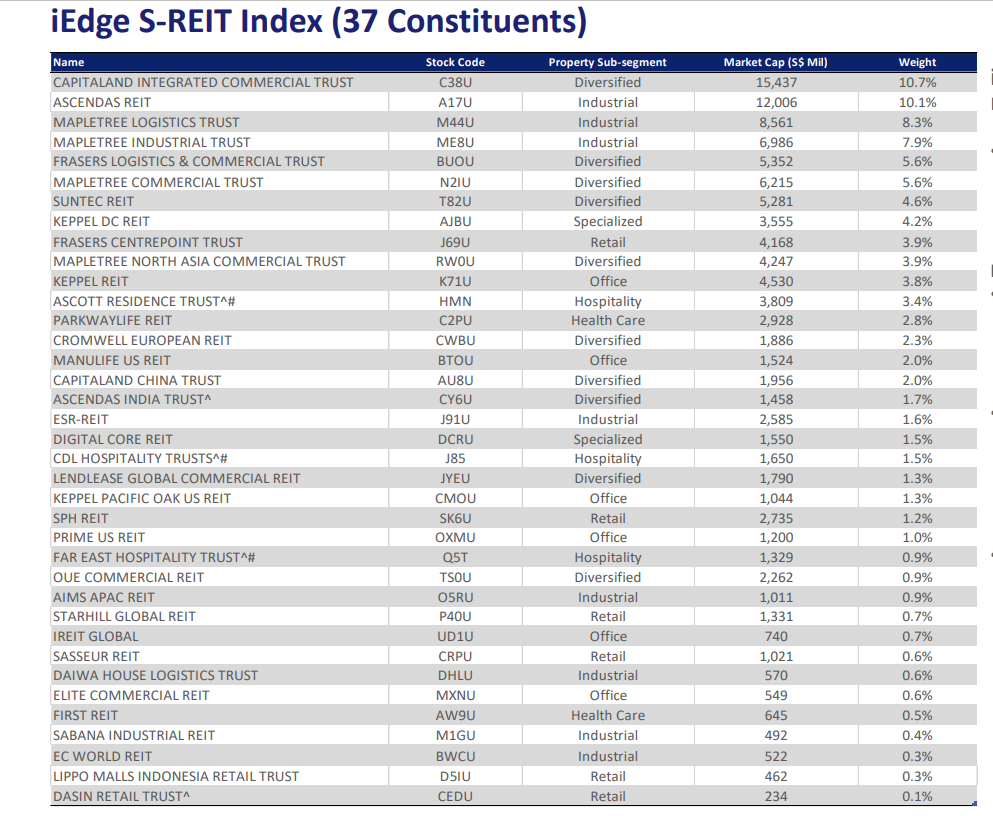Click the "STARHILL GLOBAL REIT" name
Image resolution: width=993 pixels, height=816 pixels.
(124, 617)
